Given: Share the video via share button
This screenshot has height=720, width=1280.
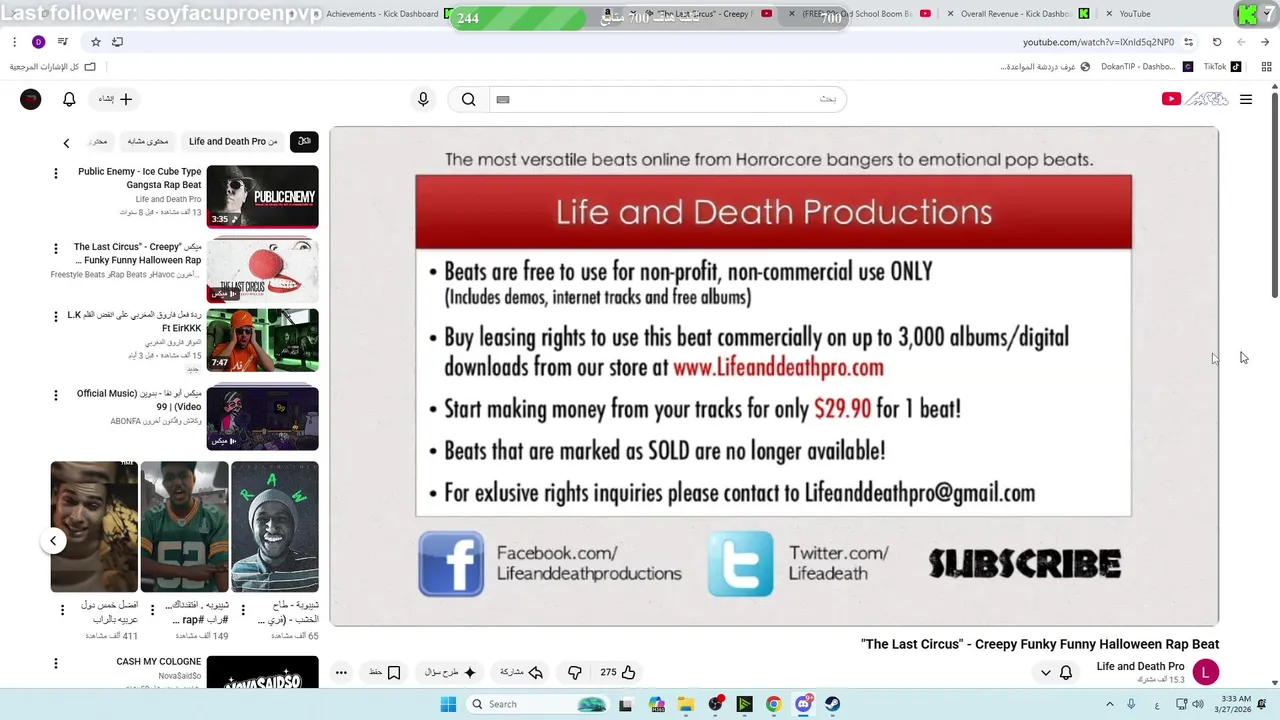Looking at the screenshot, I should [521, 672].
